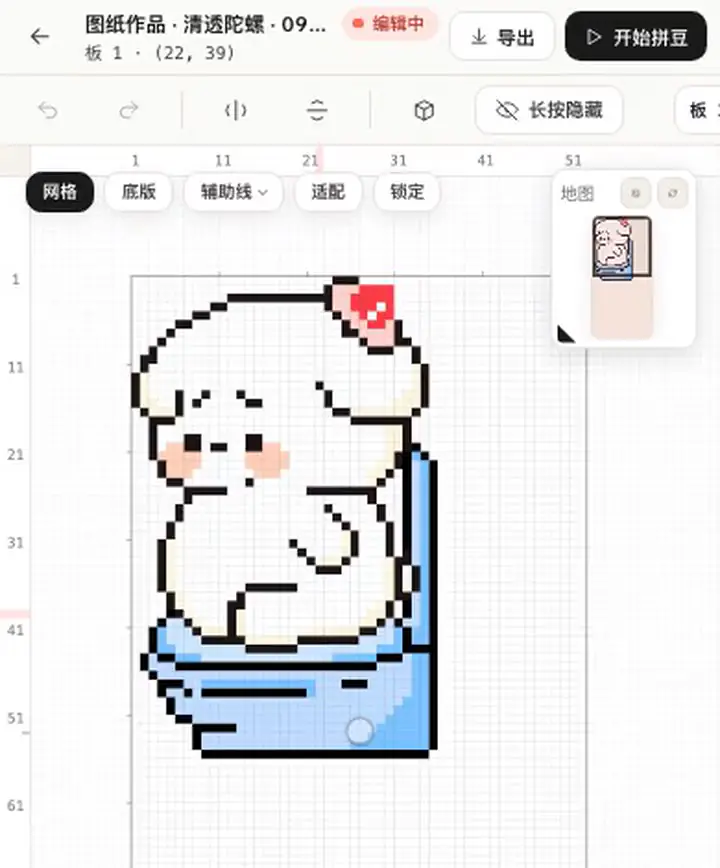Click the first small icon beside 地图
Screen dimensions: 720x868
pos(636,193)
